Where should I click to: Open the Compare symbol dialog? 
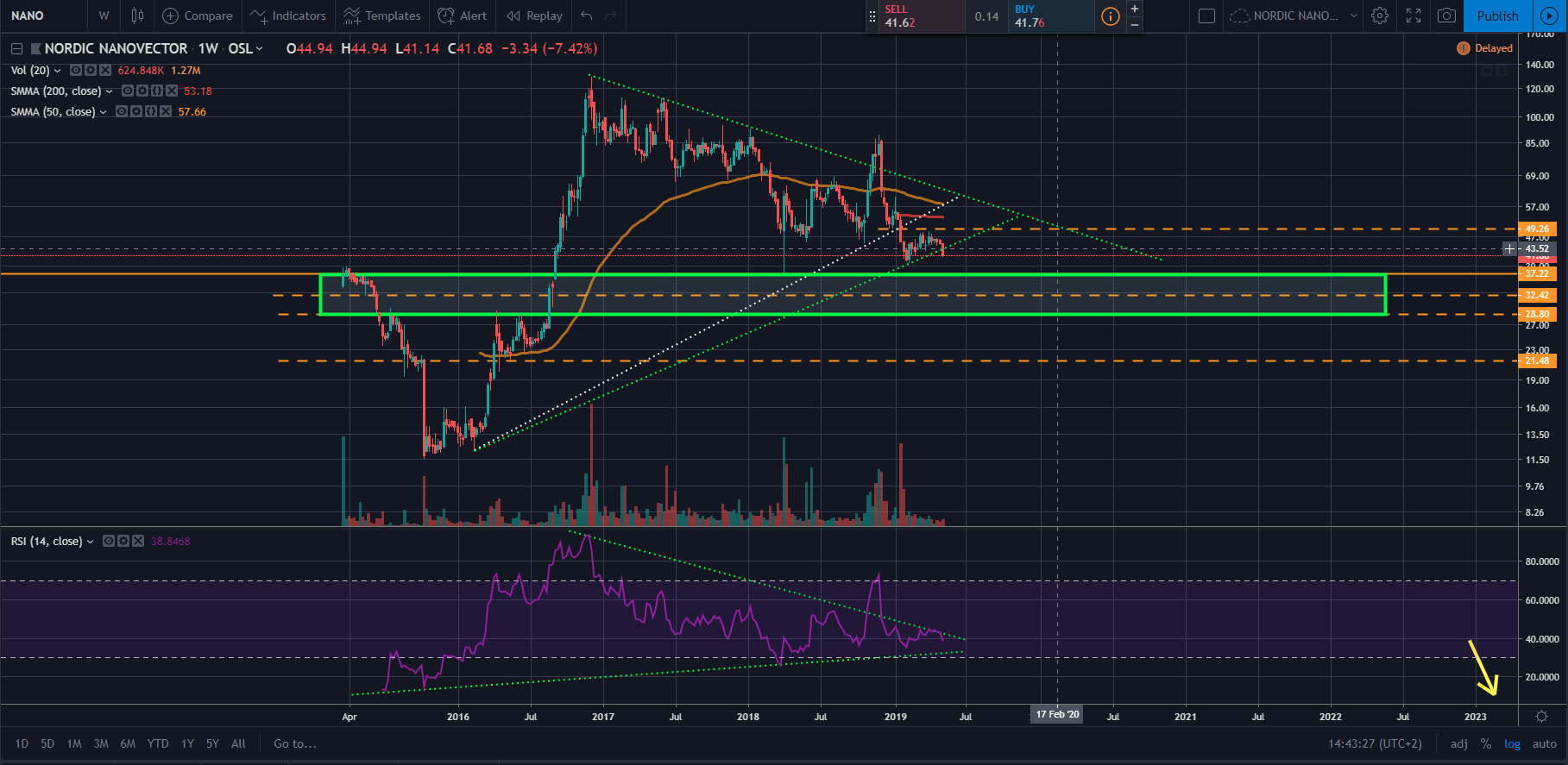tap(198, 16)
